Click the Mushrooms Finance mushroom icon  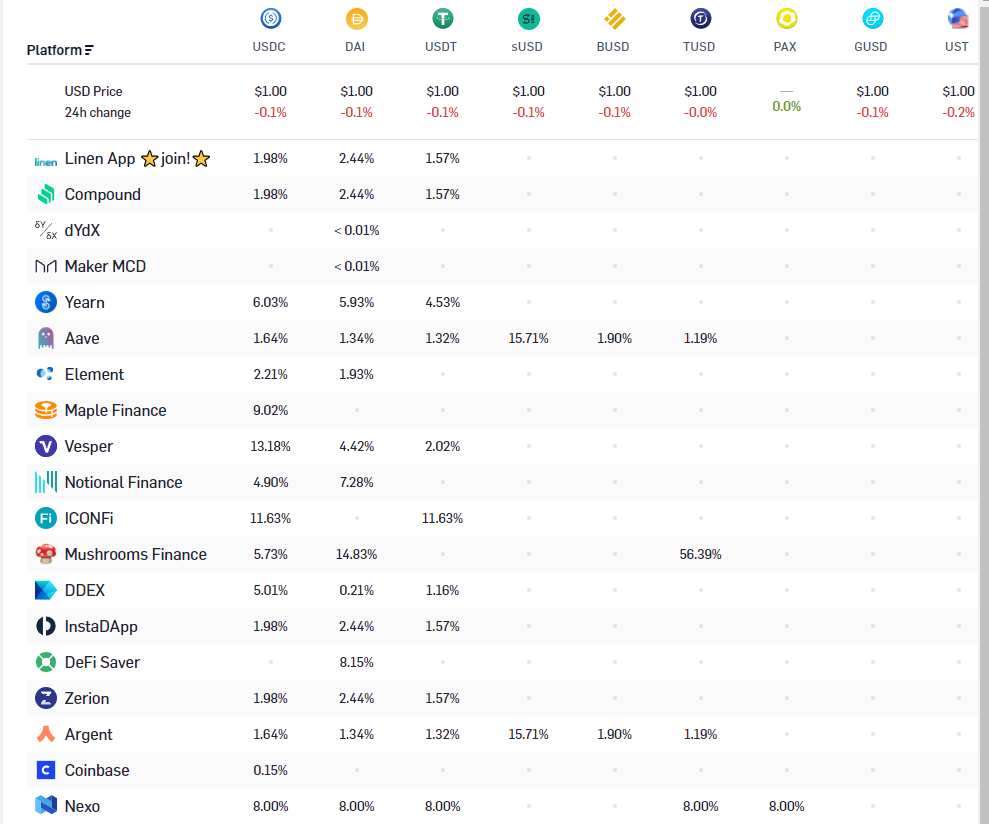pyautogui.click(x=45, y=554)
